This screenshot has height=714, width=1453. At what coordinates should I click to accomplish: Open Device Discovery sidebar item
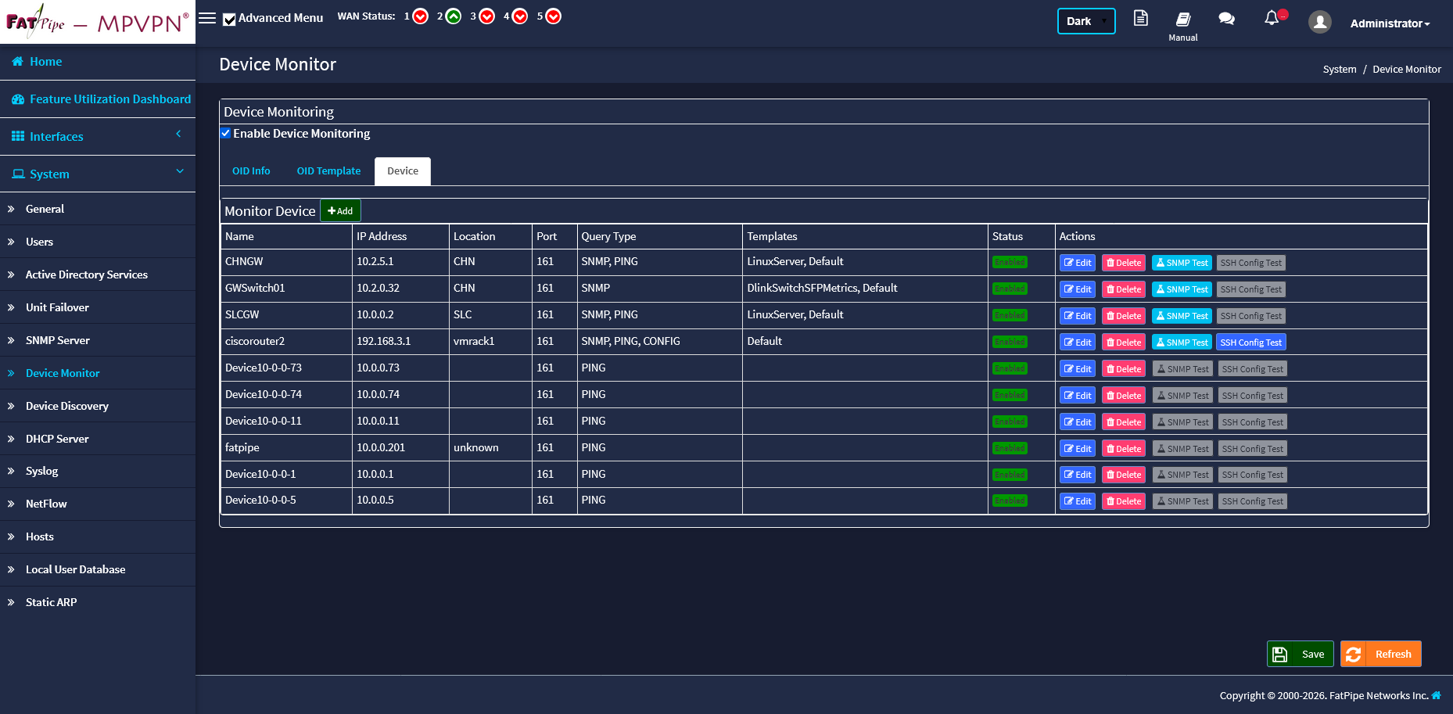coord(97,406)
